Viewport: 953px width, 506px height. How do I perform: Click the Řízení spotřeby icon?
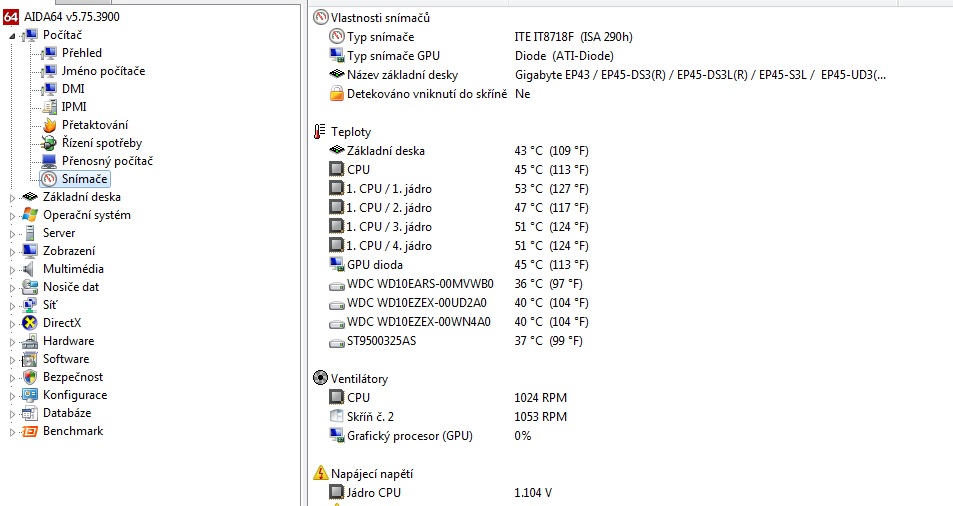pyautogui.click(x=49, y=143)
